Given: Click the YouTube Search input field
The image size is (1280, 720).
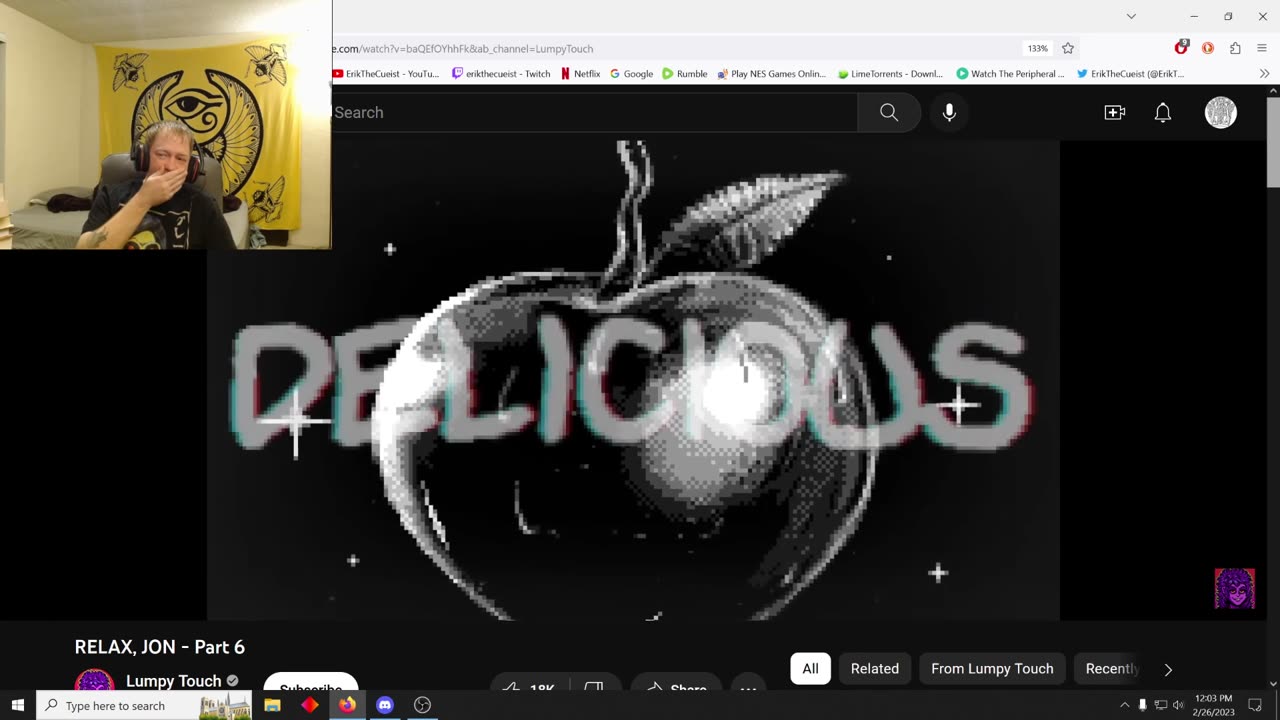Looking at the screenshot, I should pos(594,112).
